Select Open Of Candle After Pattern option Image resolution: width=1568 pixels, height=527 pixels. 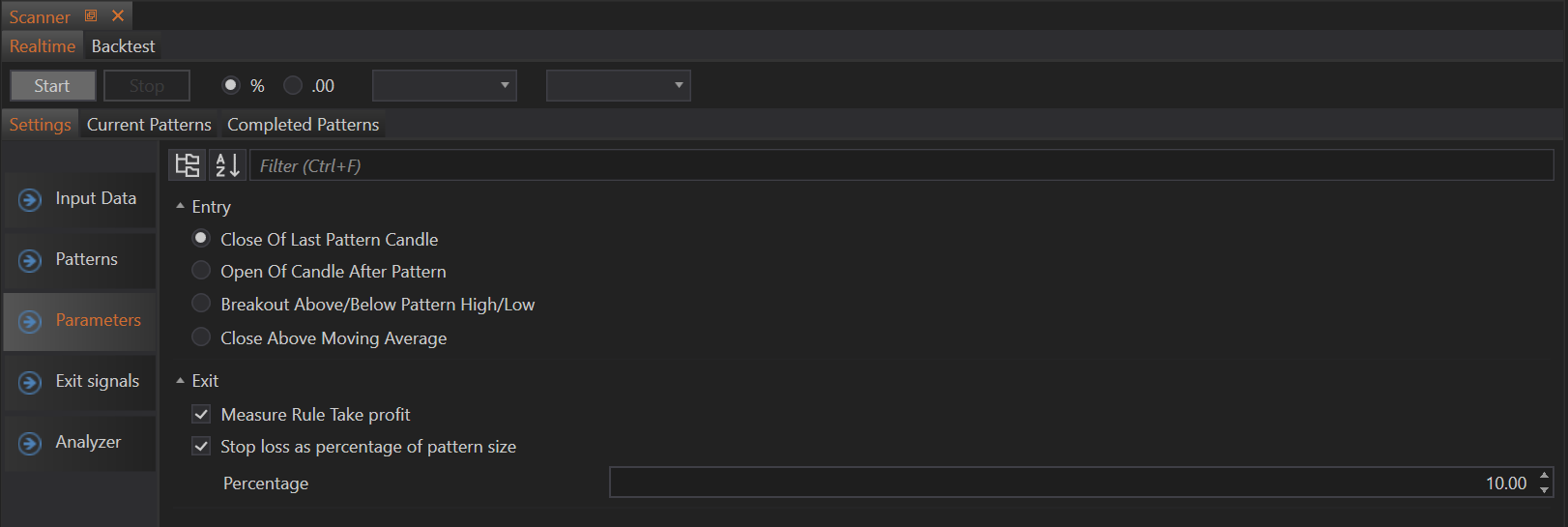(x=201, y=271)
